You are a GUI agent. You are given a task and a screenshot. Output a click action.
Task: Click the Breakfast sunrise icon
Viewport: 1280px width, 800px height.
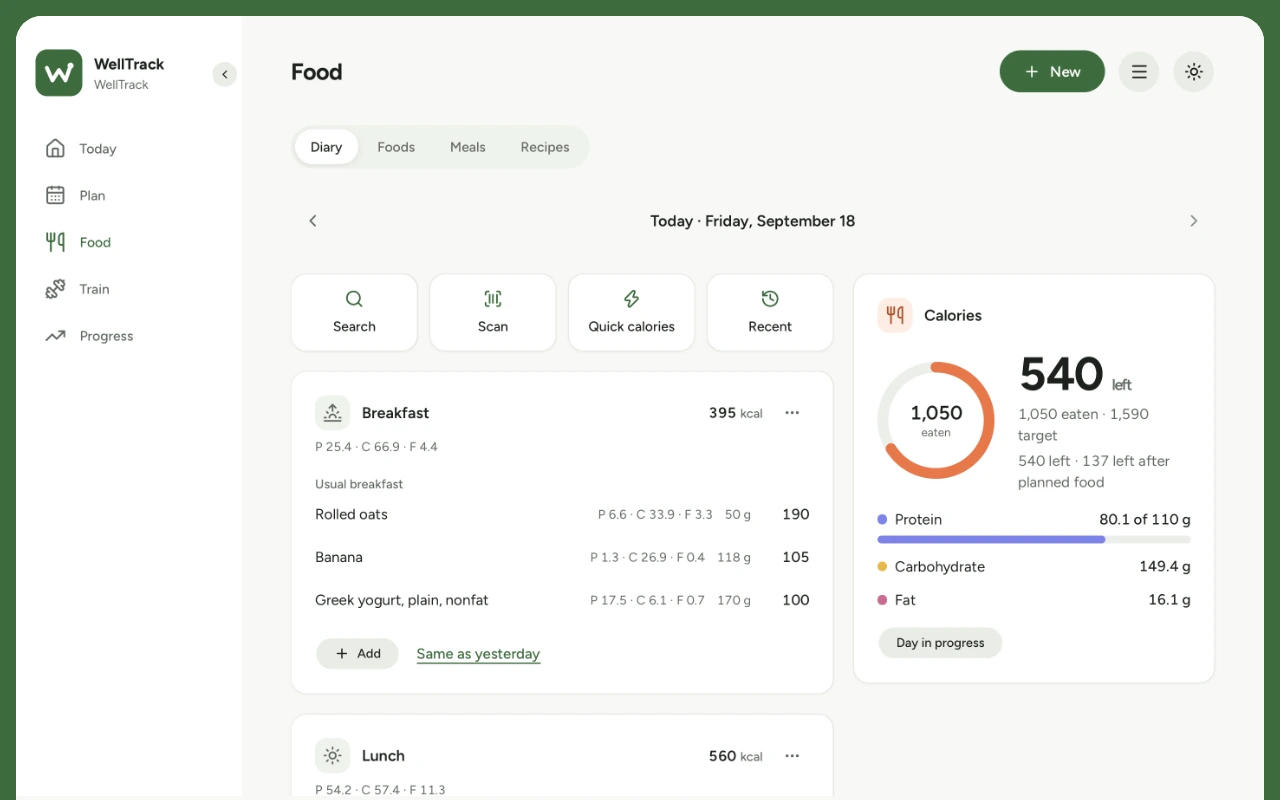coord(333,413)
